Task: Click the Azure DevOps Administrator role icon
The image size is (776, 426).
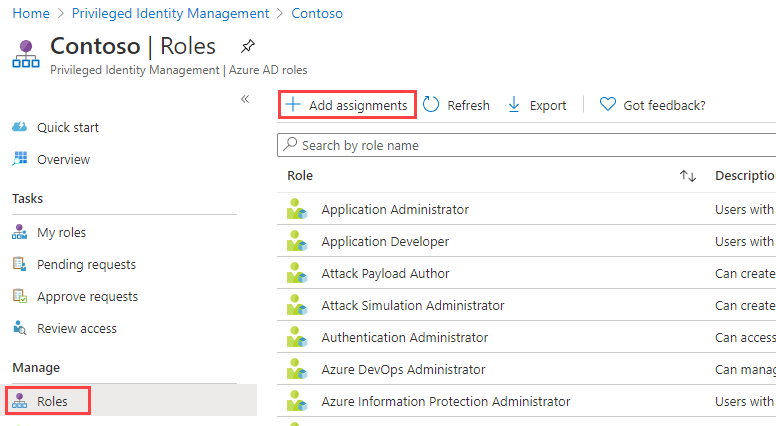Action: tap(297, 369)
